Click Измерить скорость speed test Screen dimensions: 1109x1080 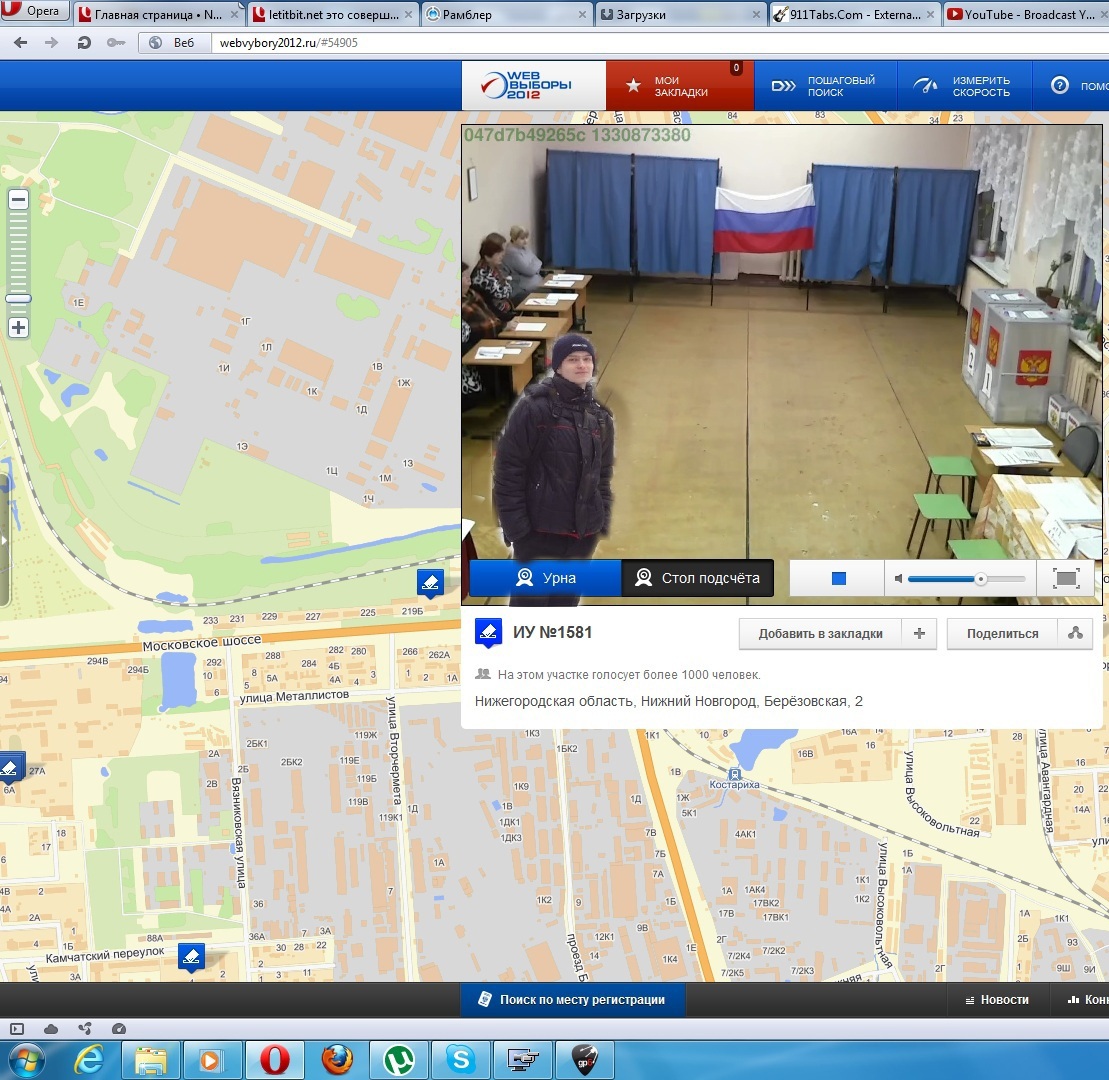(x=964, y=86)
